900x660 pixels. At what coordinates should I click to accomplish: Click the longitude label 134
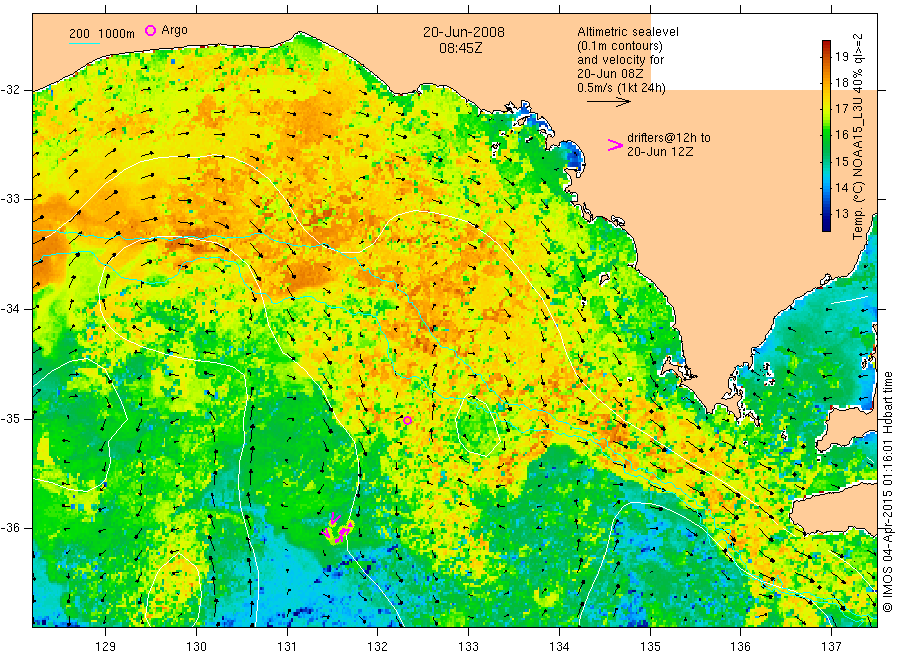[559, 646]
